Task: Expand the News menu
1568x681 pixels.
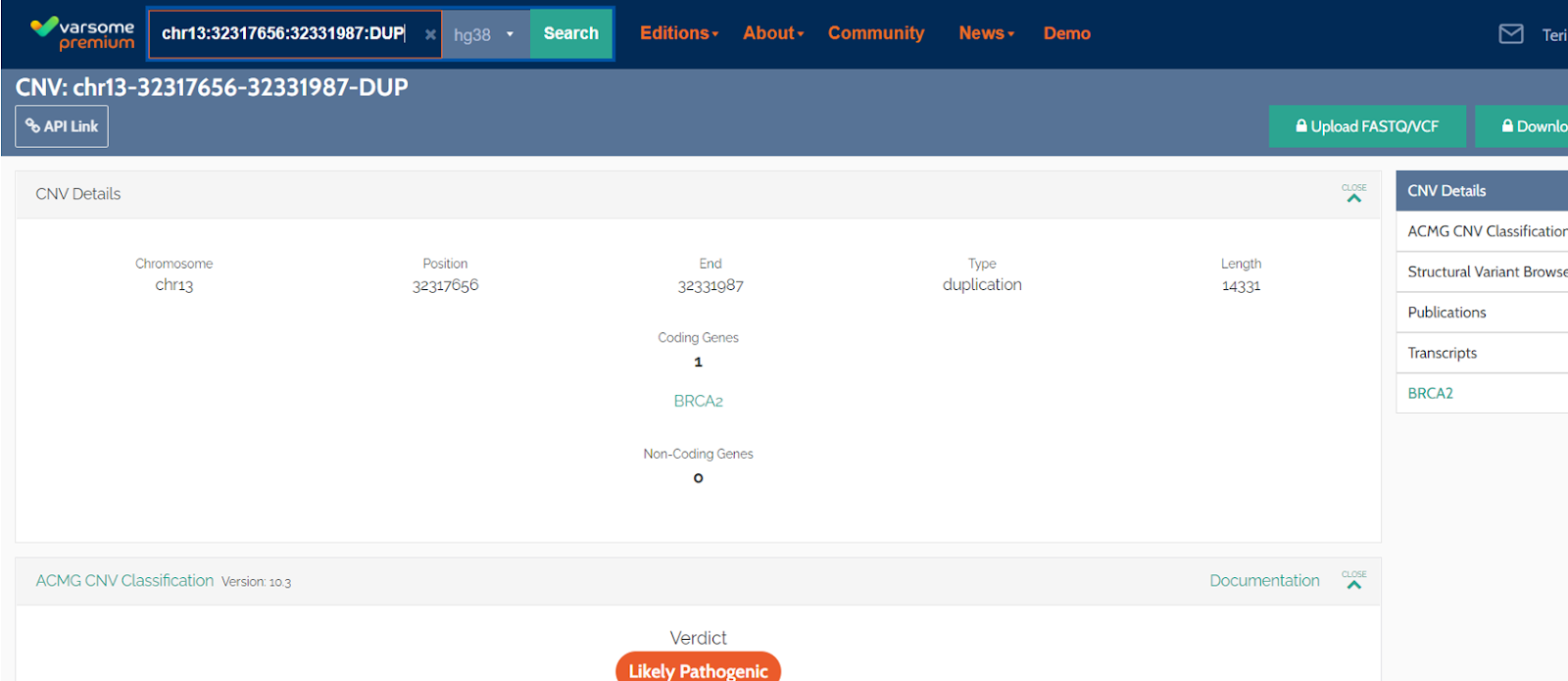Action: 987,33
